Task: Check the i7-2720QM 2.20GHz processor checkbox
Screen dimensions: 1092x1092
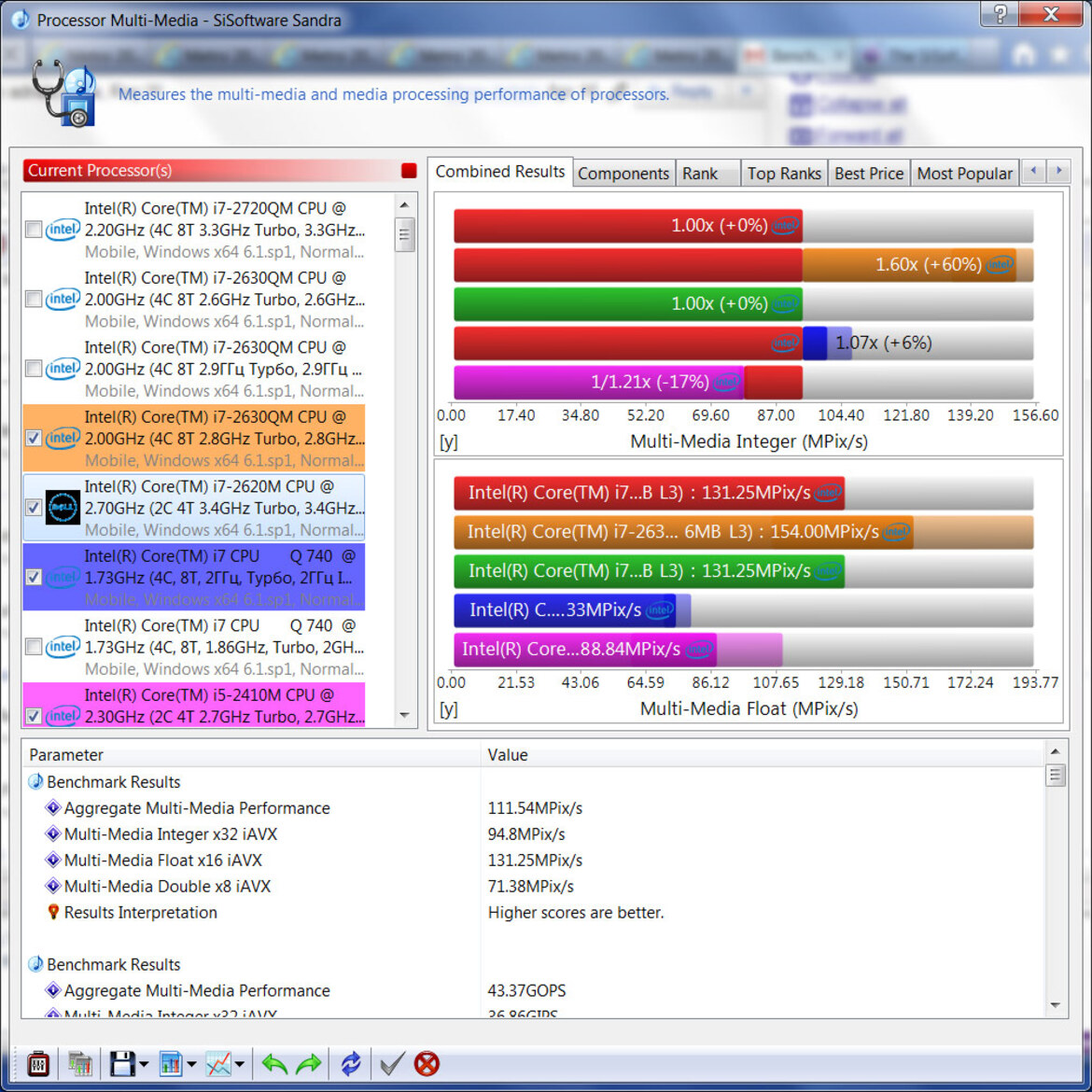Action: pyautogui.click(x=34, y=229)
